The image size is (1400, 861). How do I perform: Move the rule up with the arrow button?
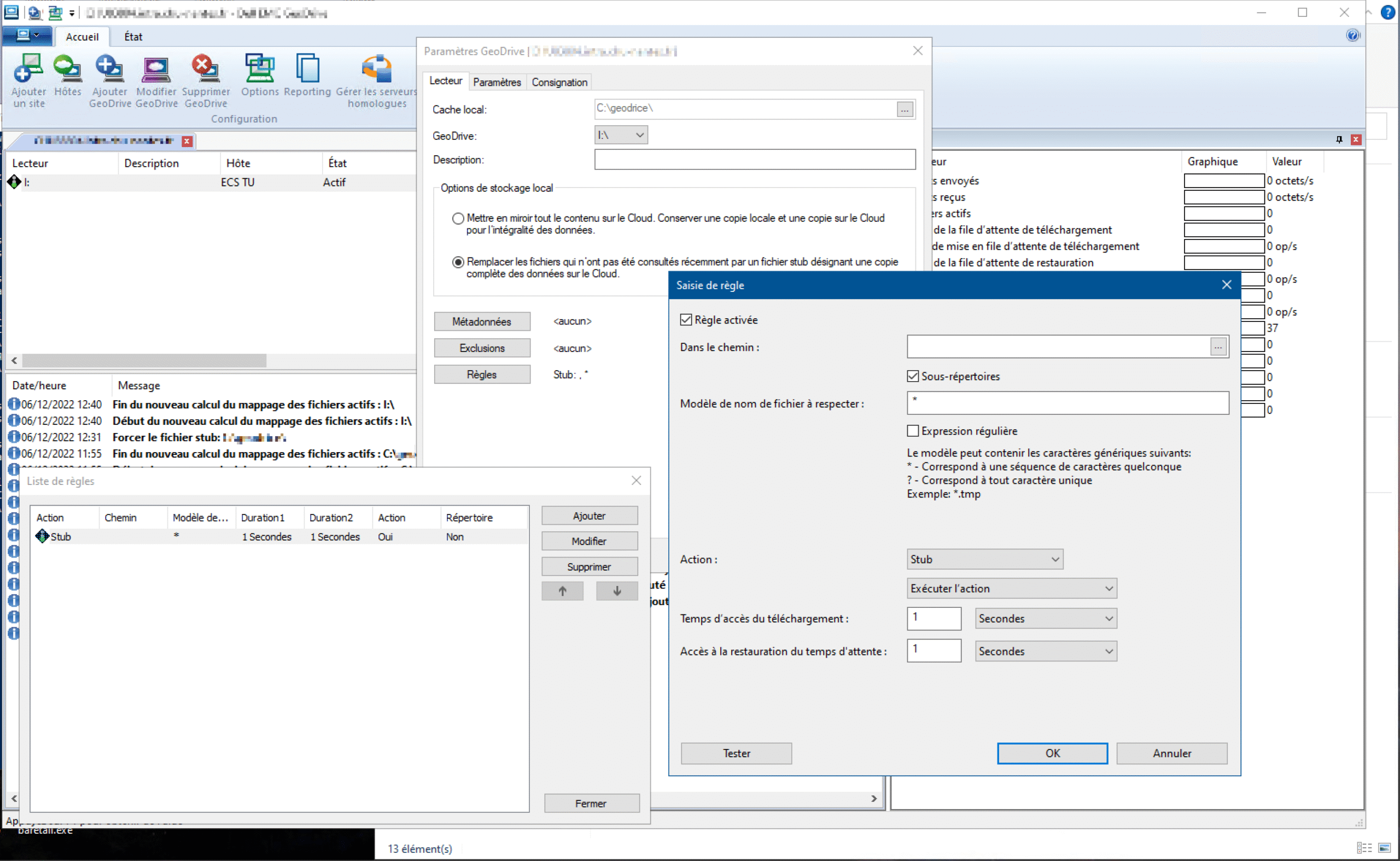click(x=562, y=591)
